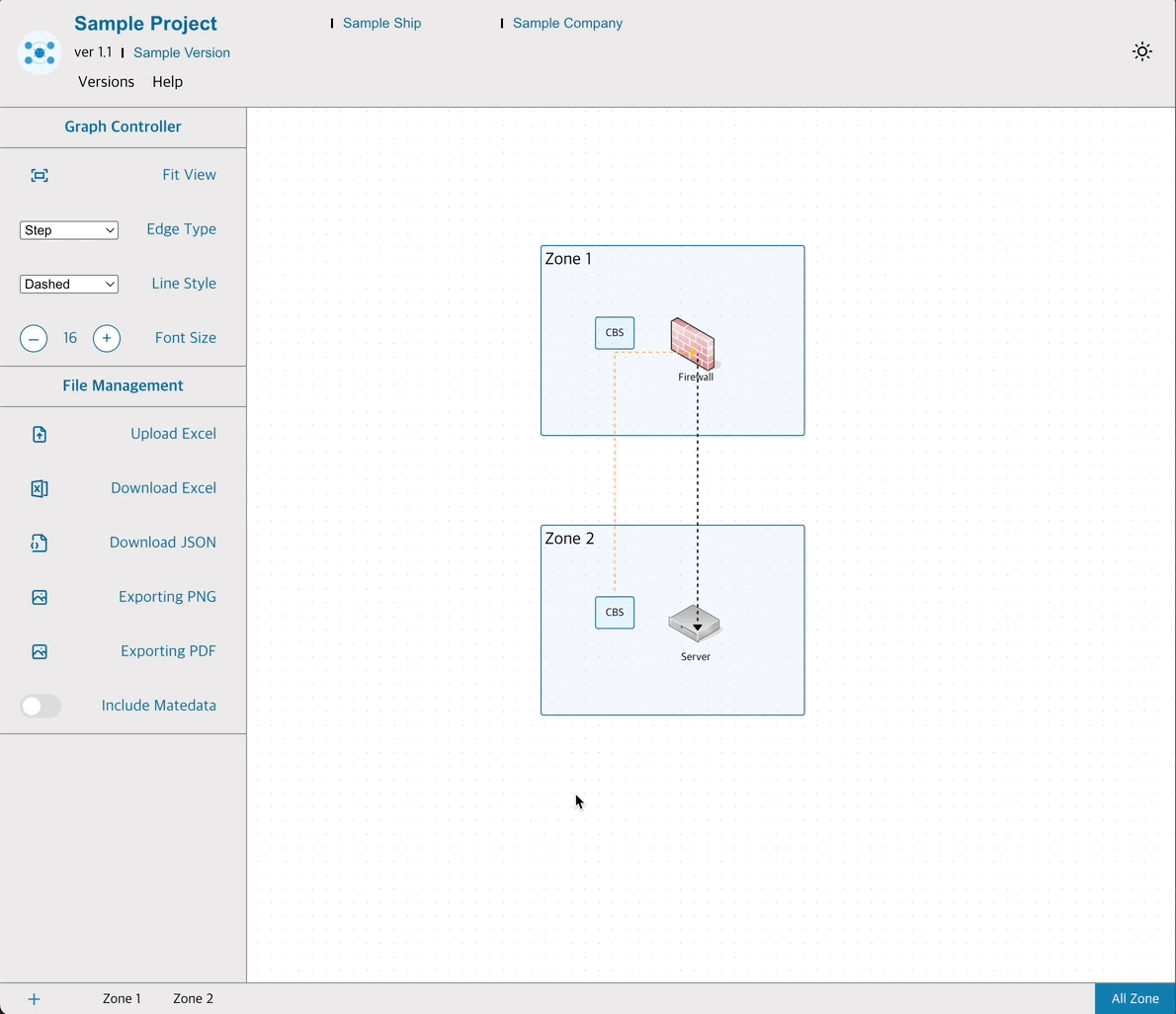Image resolution: width=1176 pixels, height=1014 pixels.
Task: Click the Download Excel icon
Action: (x=40, y=489)
